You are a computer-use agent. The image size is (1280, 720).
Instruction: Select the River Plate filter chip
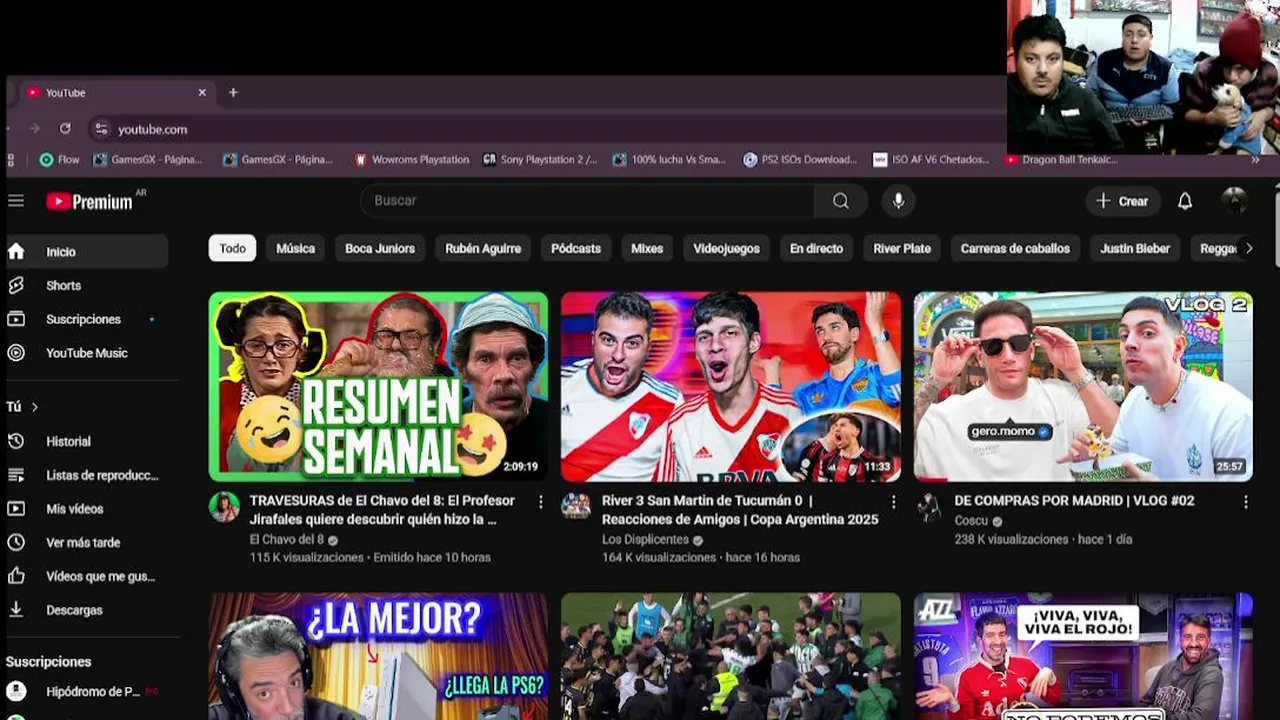902,249
